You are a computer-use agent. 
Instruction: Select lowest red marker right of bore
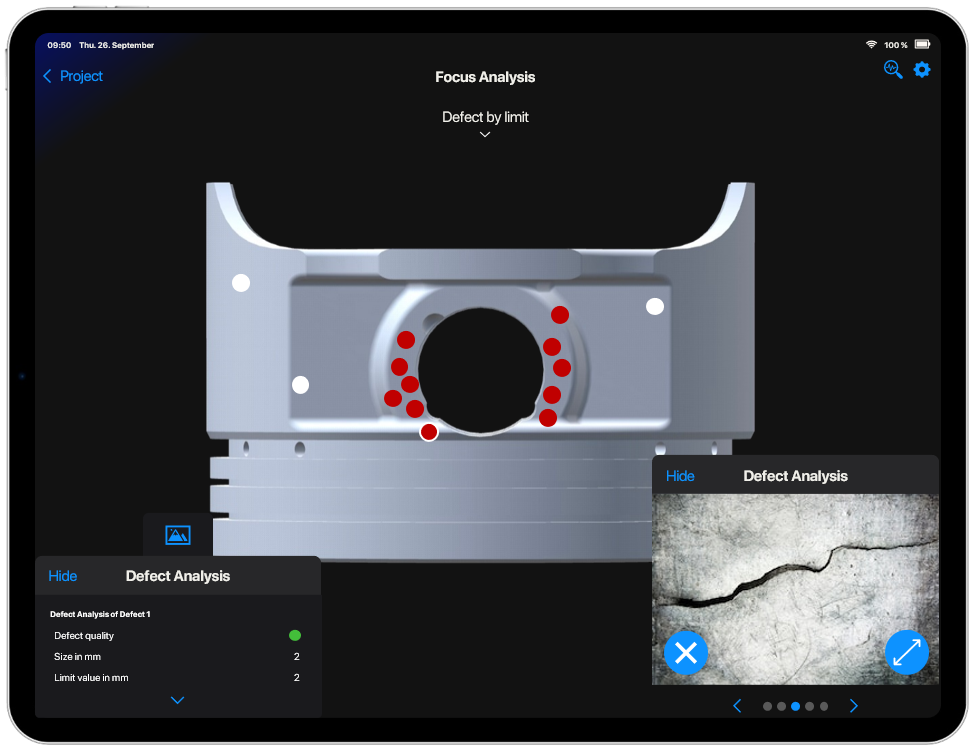click(x=548, y=418)
